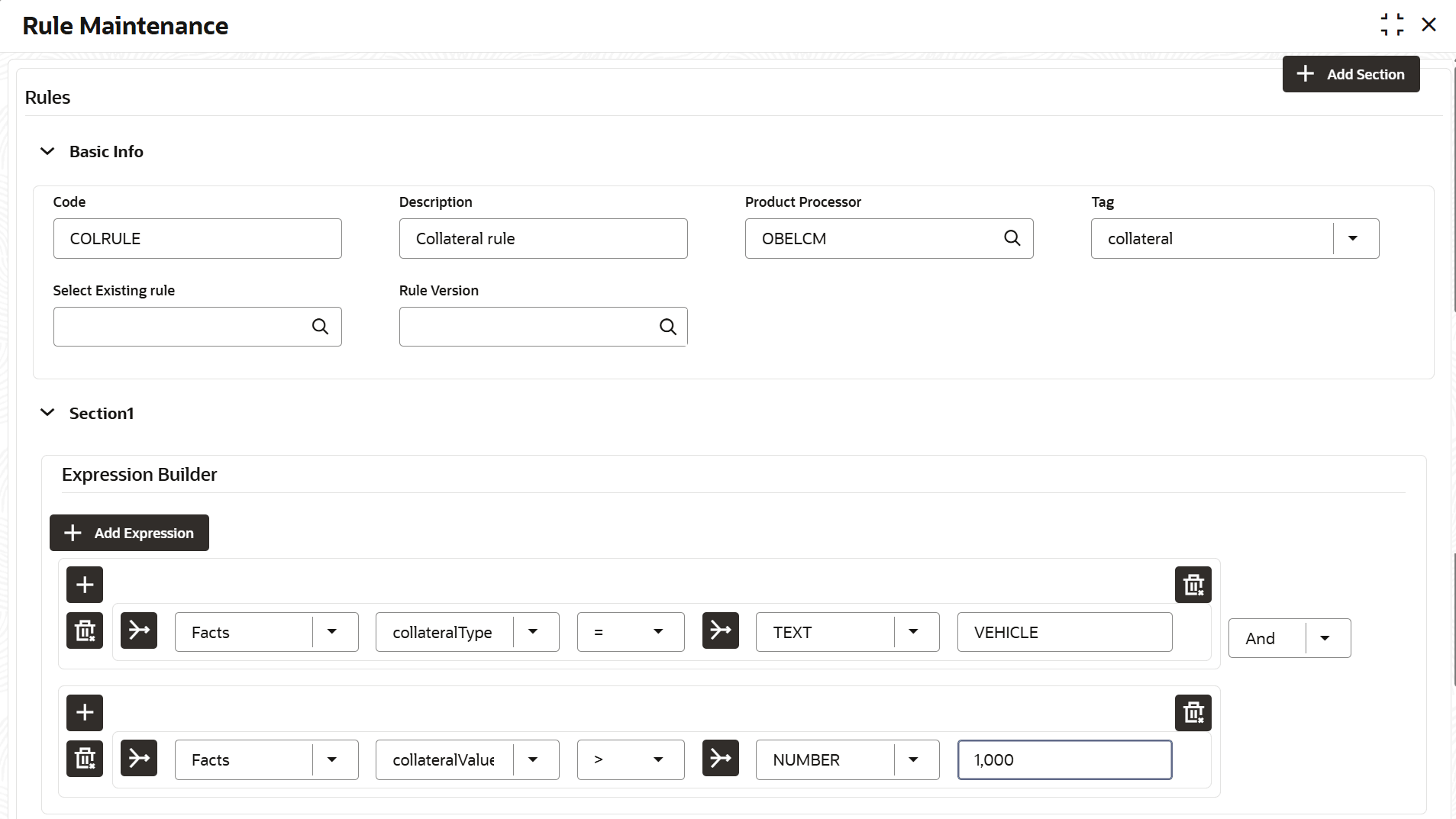Open the Tag dropdown showing collateral
Image resolution: width=1456 pixels, height=819 pixels.
(x=1352, y=238)
